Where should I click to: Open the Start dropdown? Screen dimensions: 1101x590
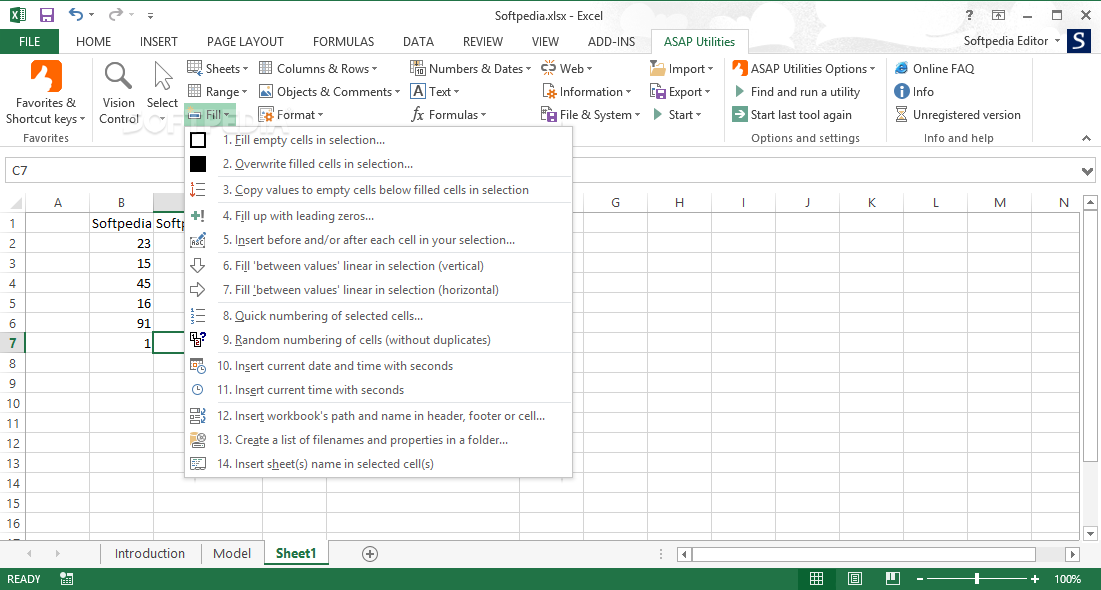(x=677, y=114)
